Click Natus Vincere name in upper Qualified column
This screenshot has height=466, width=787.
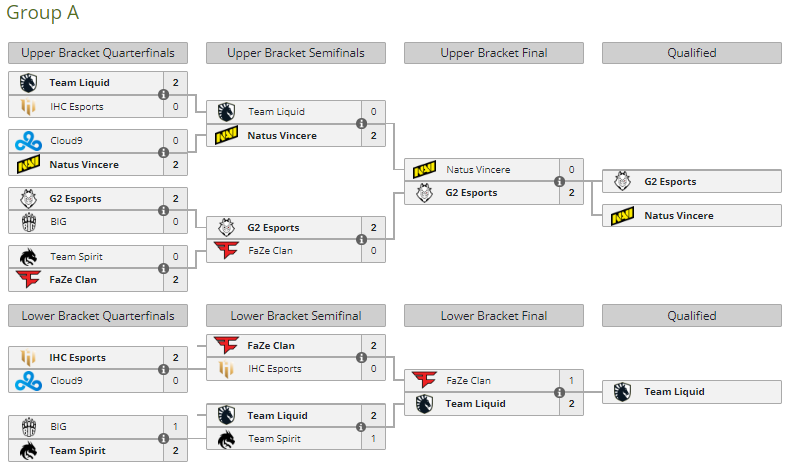click(679, 215)
